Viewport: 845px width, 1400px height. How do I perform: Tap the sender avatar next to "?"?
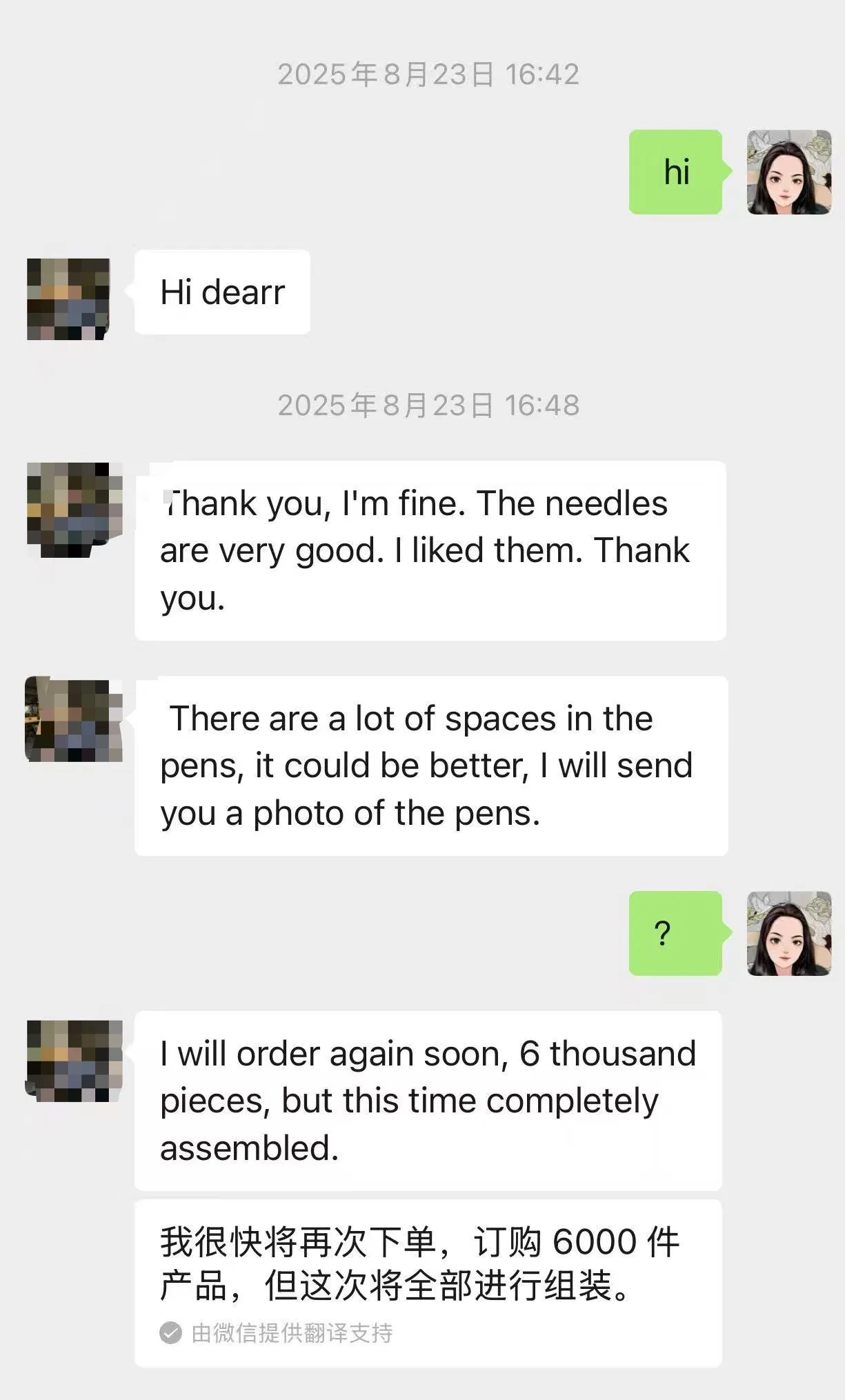pyautogui.click(x=789, y=934)
